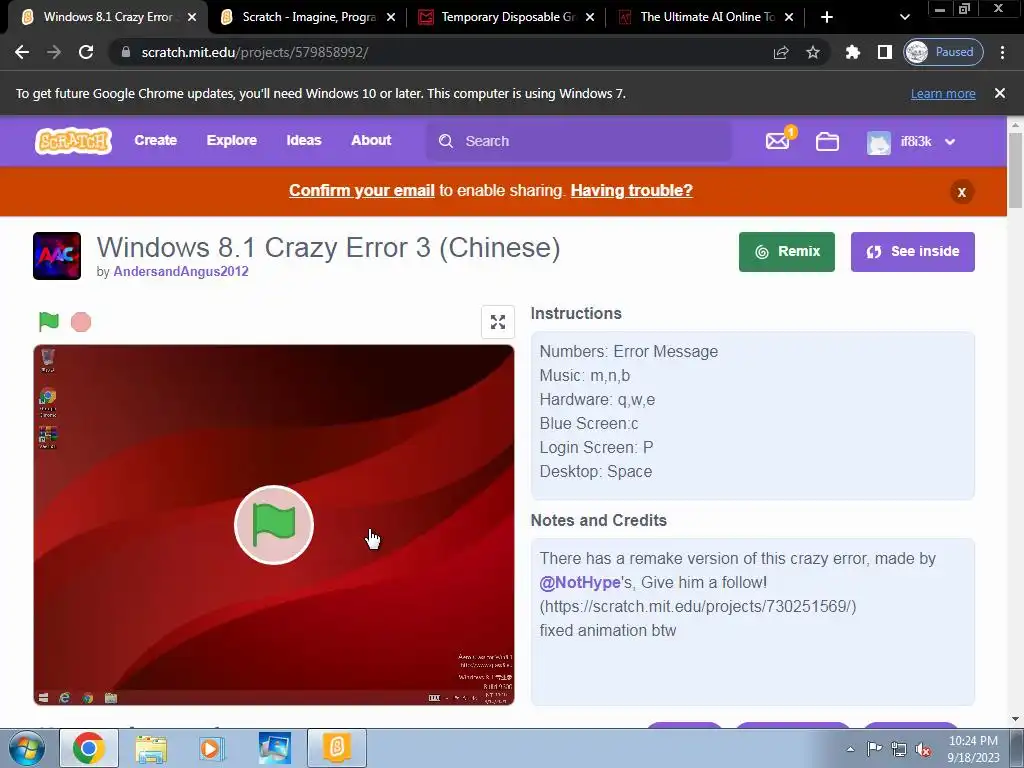The image size is (1024, 768).
Task: Open Windows Media Player from taskbar
Action: 212,748
